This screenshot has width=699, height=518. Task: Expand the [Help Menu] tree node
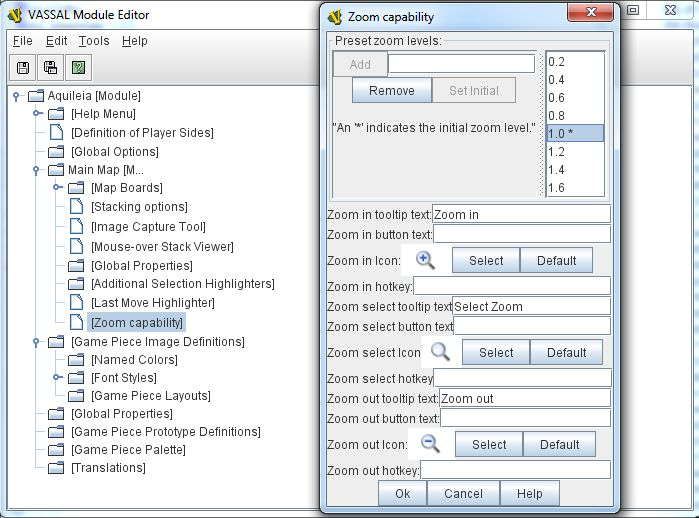pyautogui.click(x=37, y=114)
